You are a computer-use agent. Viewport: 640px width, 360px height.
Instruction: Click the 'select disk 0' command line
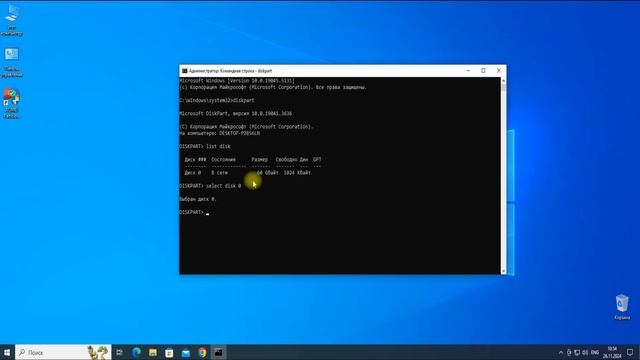point(210,186)
